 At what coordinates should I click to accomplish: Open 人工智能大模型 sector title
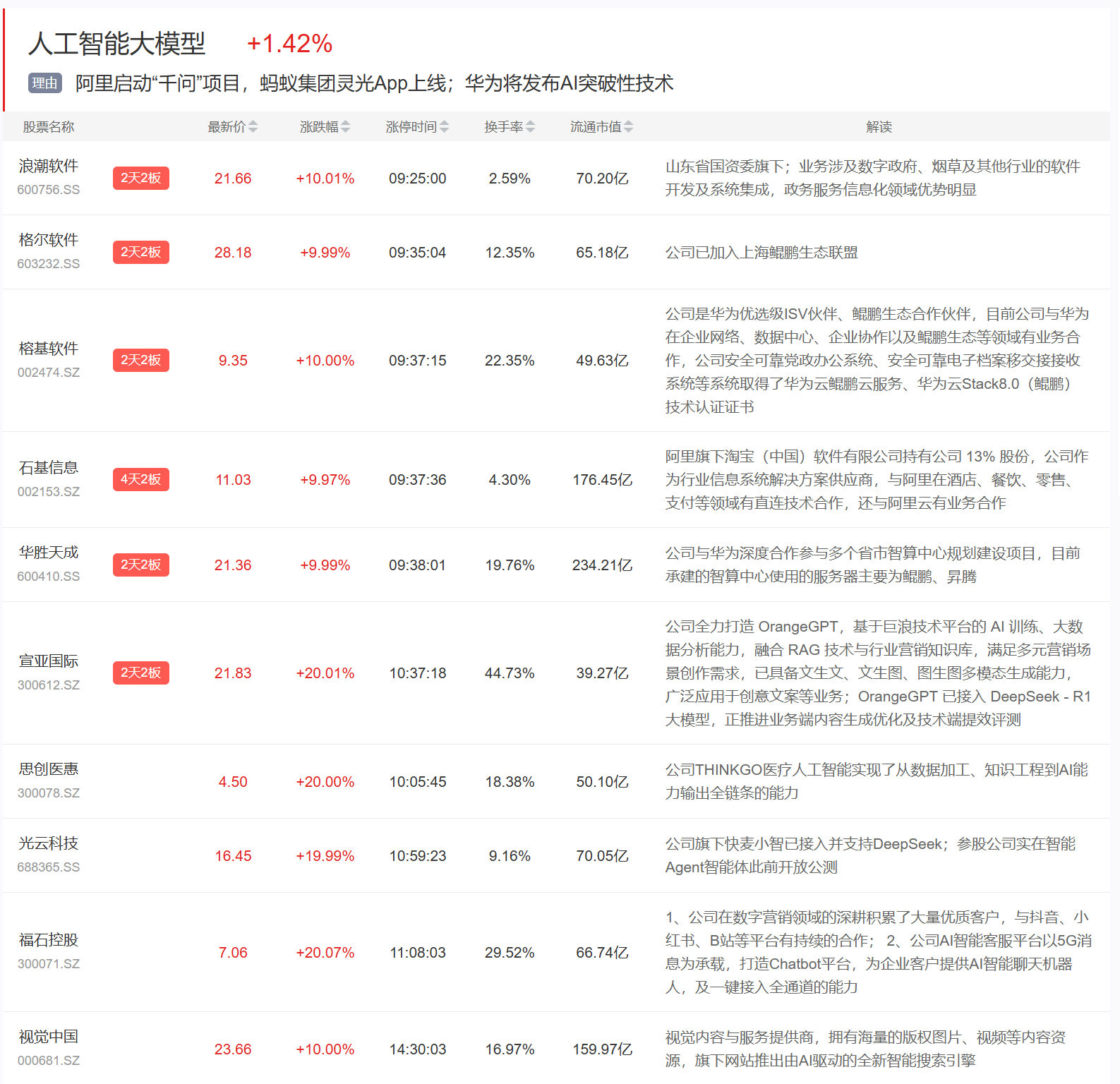coord(117,44)
